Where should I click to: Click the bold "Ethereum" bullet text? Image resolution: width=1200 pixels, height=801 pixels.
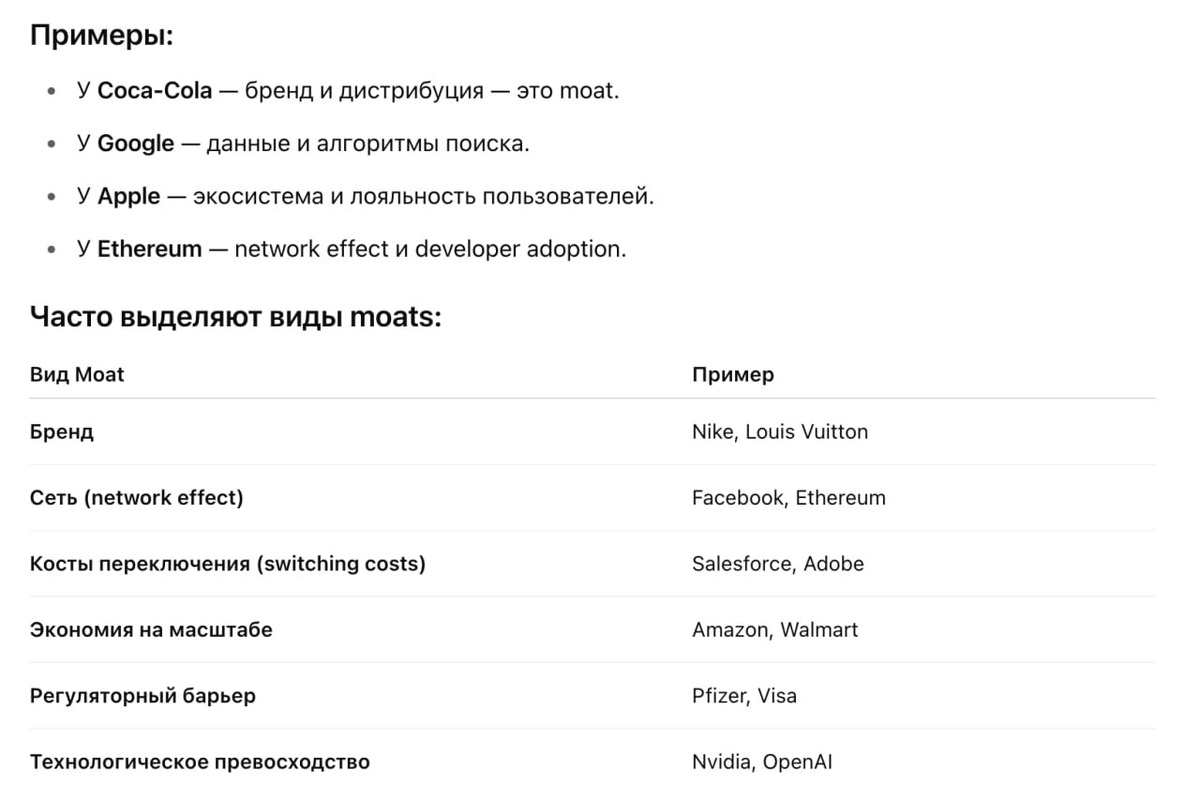(150, 249)
